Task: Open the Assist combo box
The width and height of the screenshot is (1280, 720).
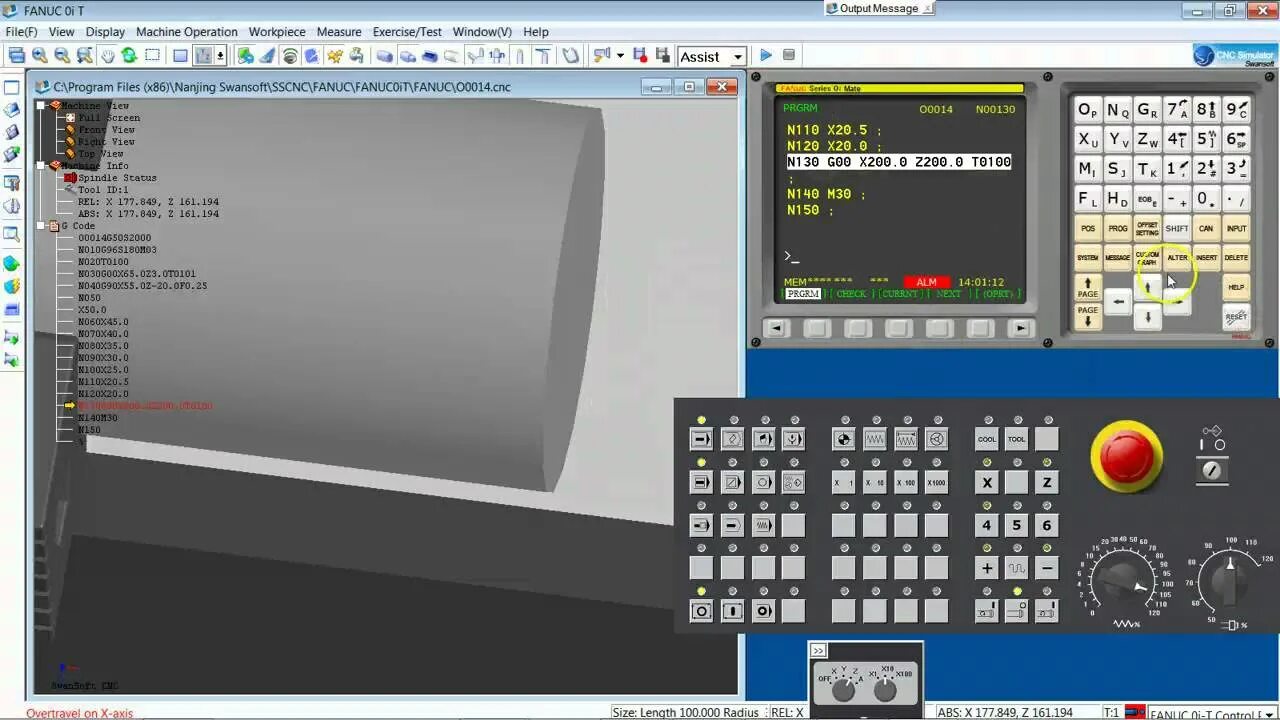Action: pos(712,57)
